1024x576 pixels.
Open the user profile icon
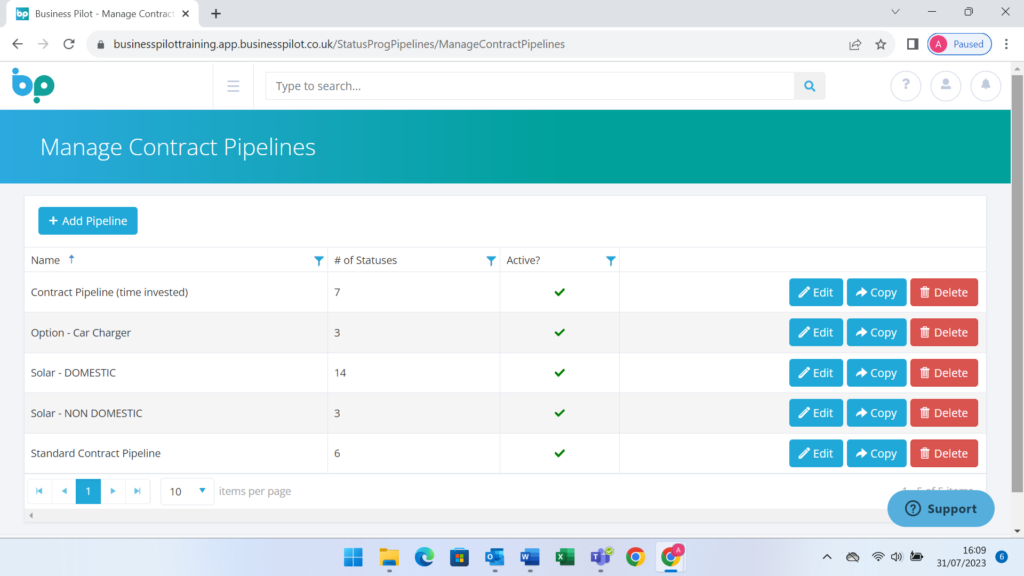pos(945,86)
